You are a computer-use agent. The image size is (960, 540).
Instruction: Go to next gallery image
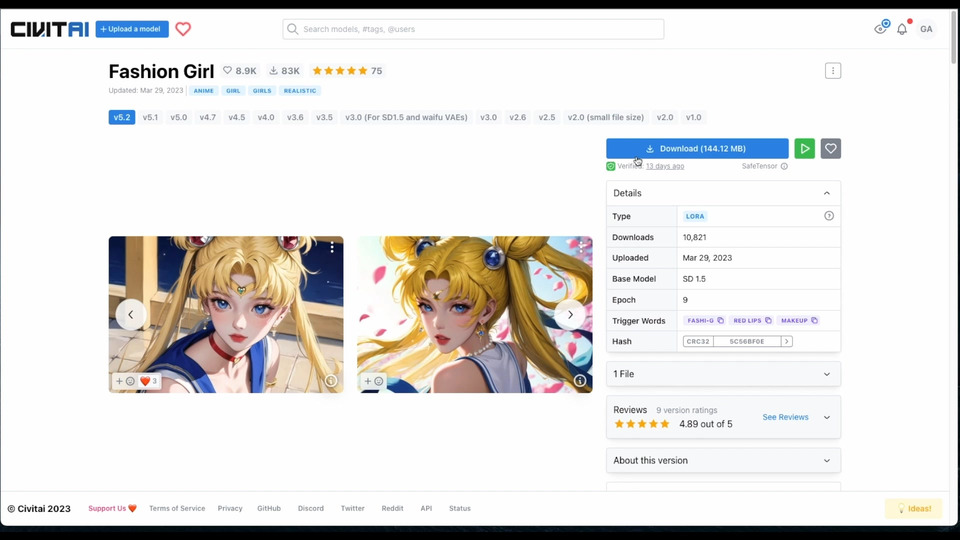point(570,315)
